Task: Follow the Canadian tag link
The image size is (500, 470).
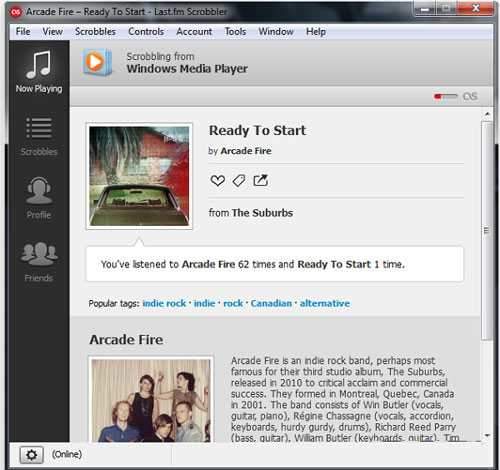Action: 271,303
